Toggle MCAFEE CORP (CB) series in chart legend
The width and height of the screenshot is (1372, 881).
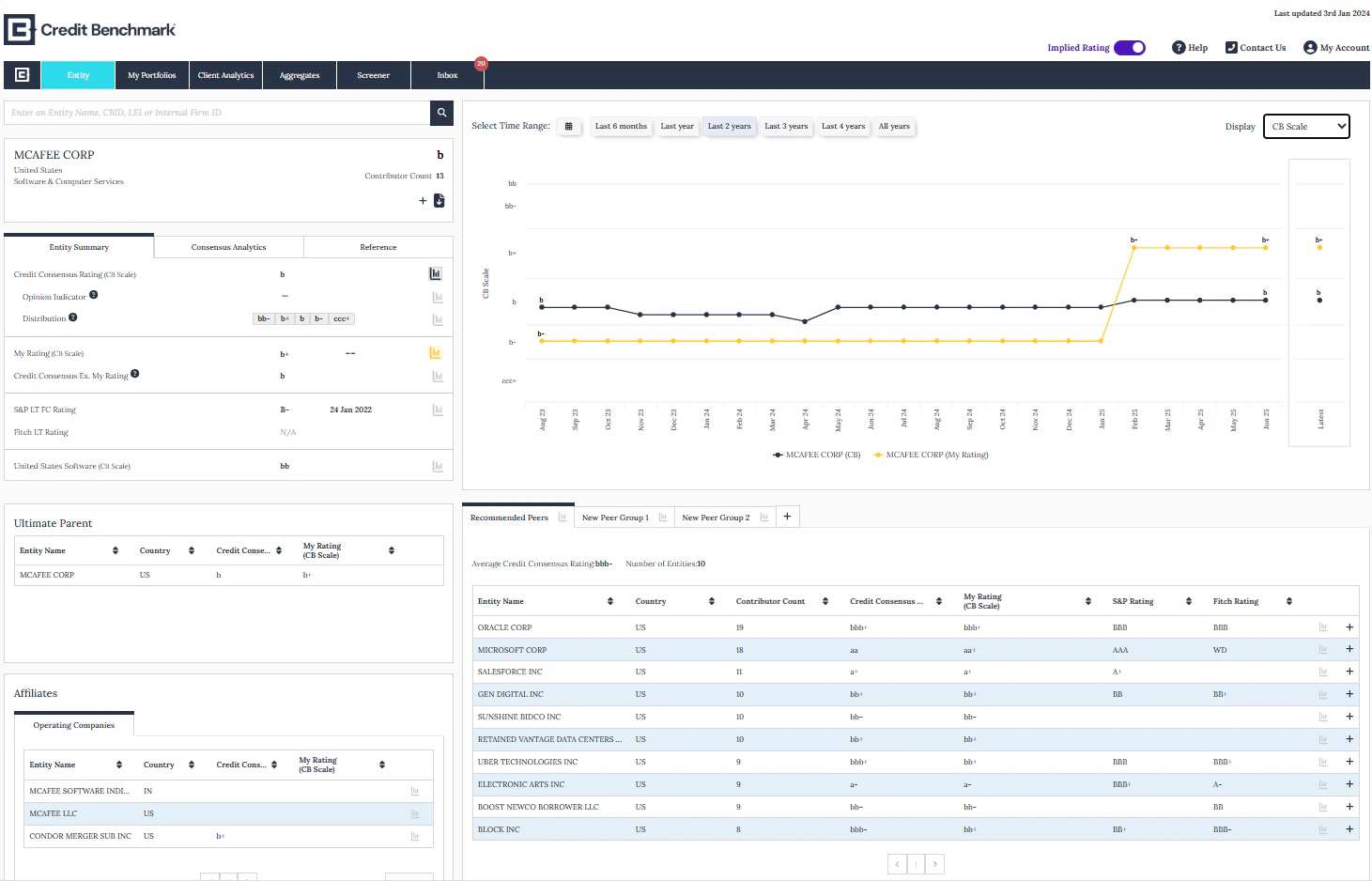pyautogui.click(x=816, y=455)
